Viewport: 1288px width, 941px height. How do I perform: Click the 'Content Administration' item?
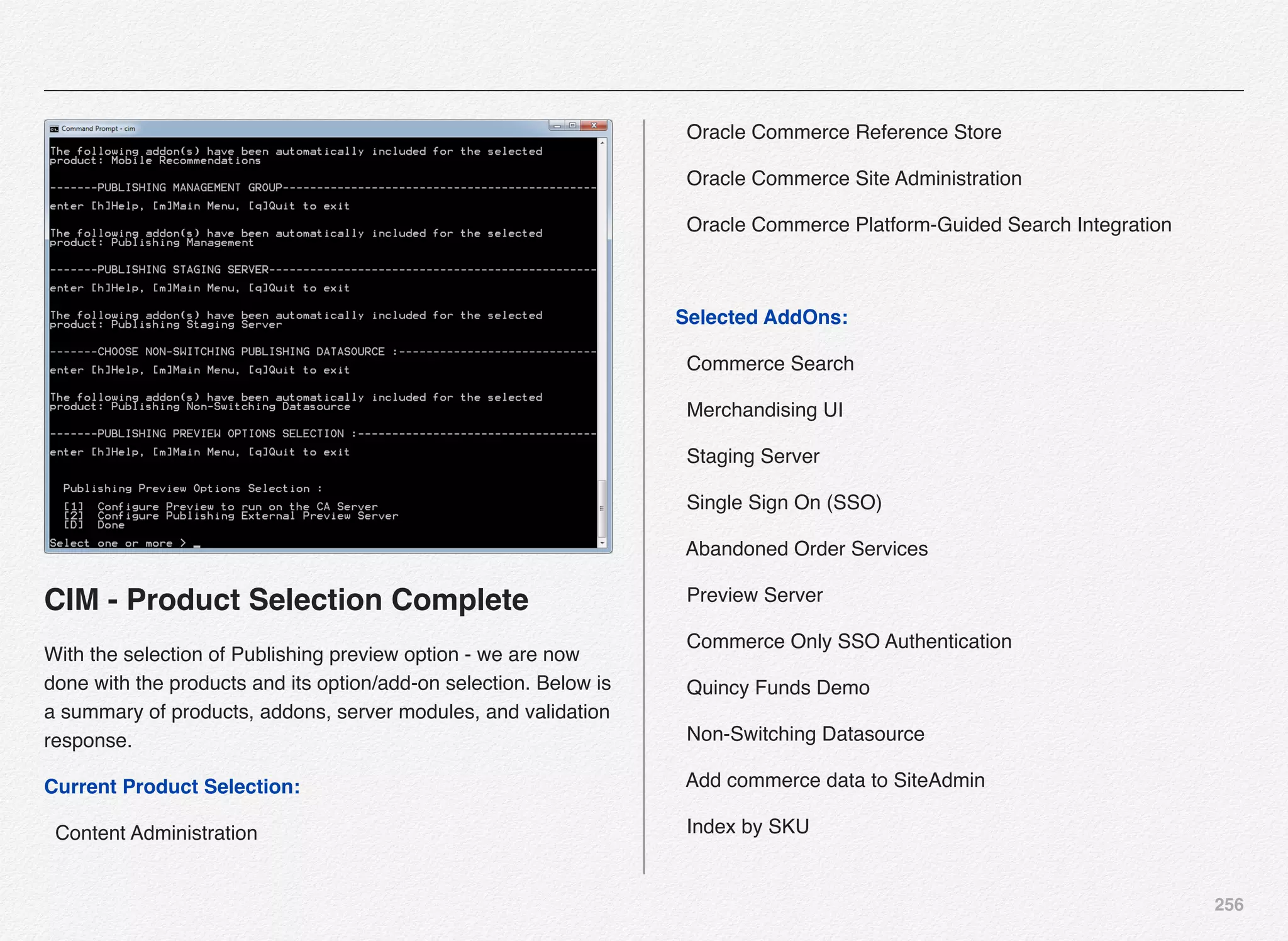156,833
